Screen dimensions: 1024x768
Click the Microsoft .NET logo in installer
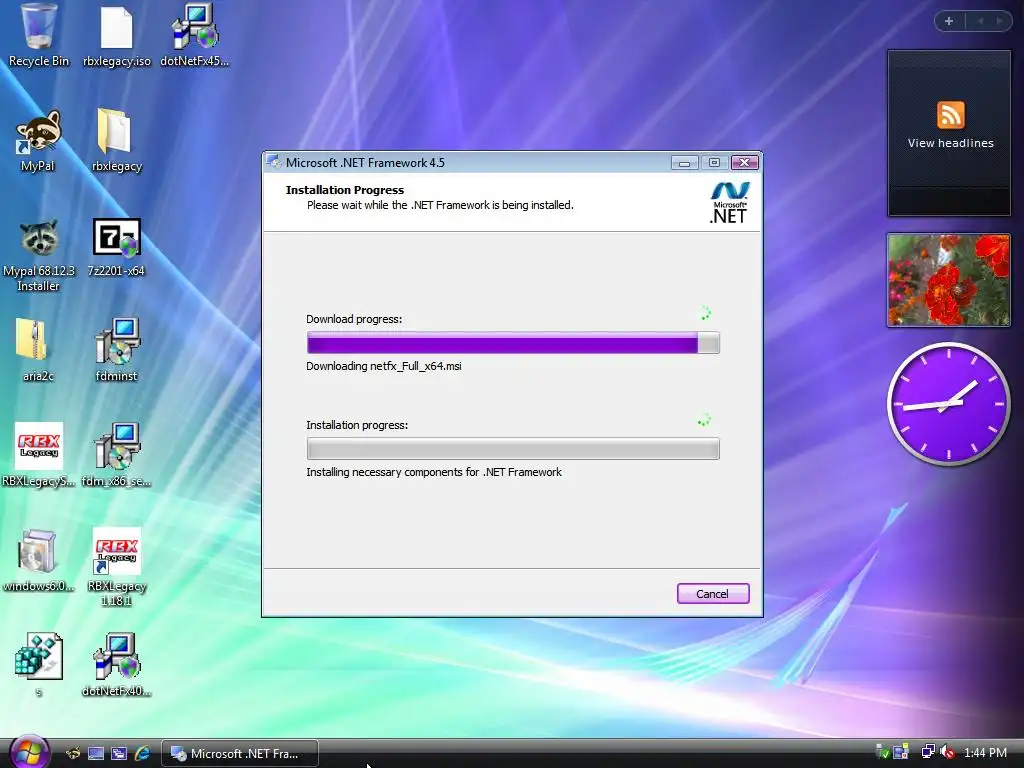pos(729,202)
